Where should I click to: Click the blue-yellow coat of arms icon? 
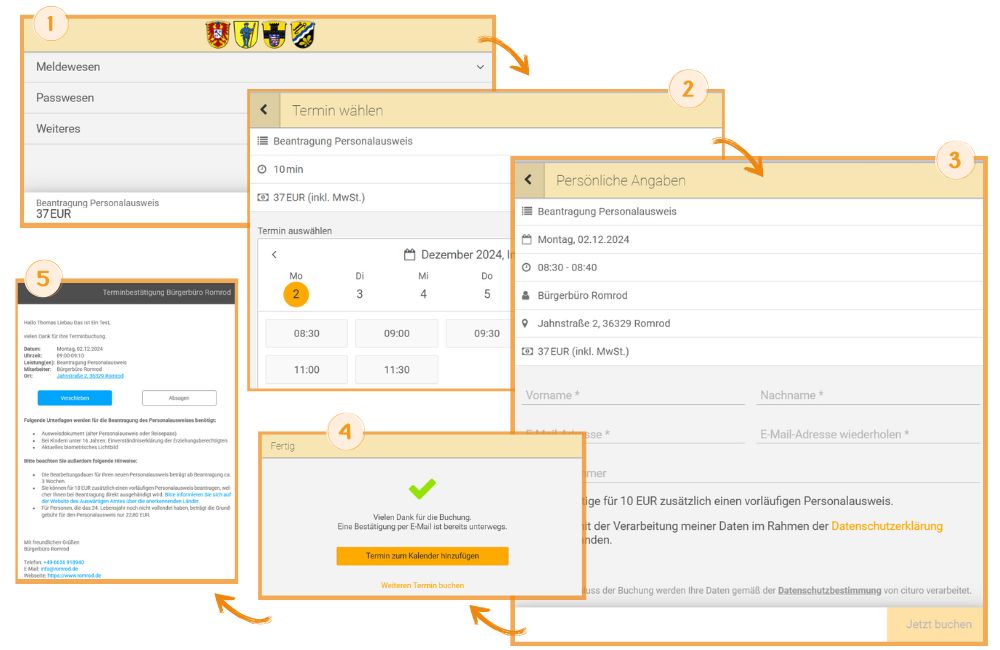[246, 34]
